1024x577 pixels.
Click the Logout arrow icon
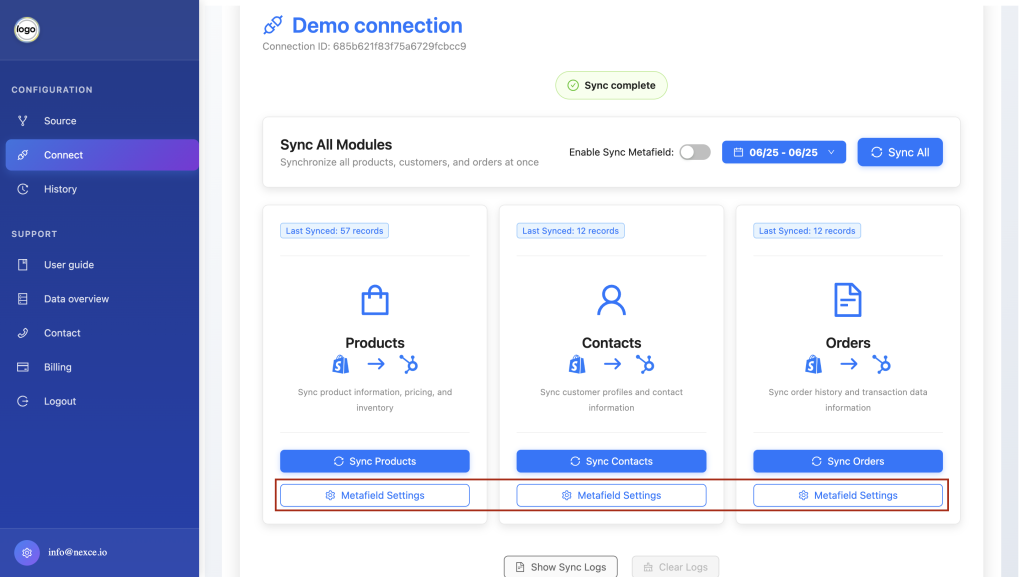point(23,401)
